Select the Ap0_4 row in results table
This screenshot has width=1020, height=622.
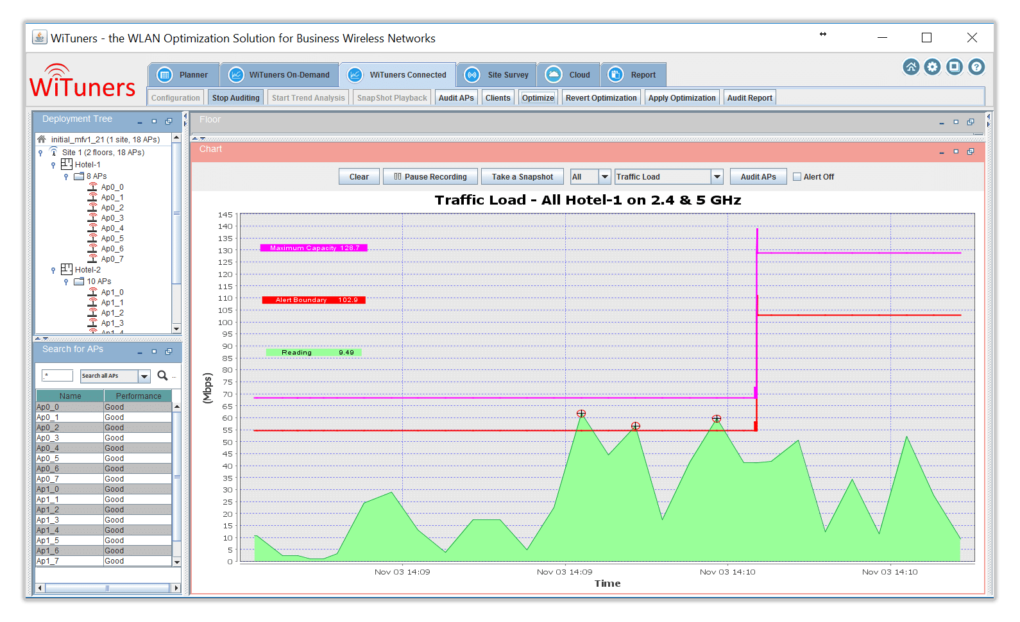103,448
